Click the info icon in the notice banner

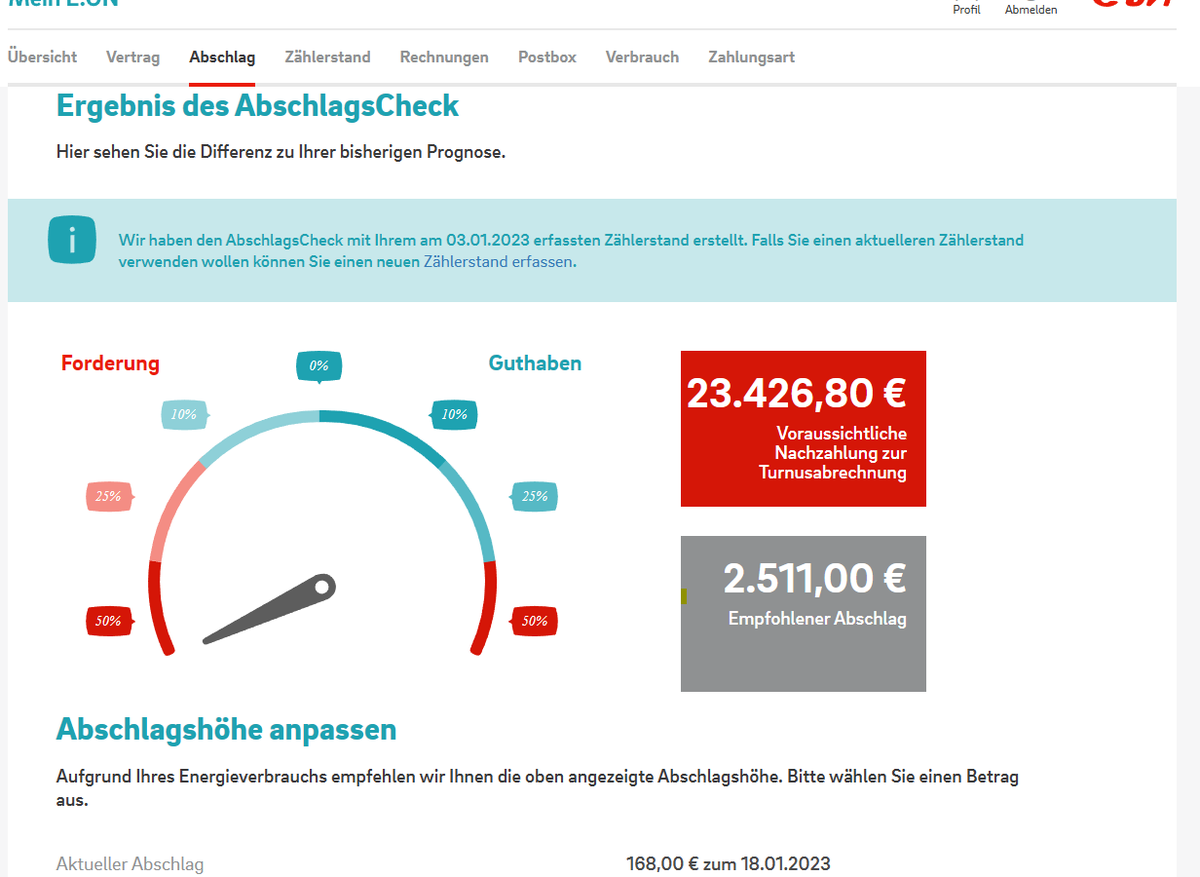(73, 240)
